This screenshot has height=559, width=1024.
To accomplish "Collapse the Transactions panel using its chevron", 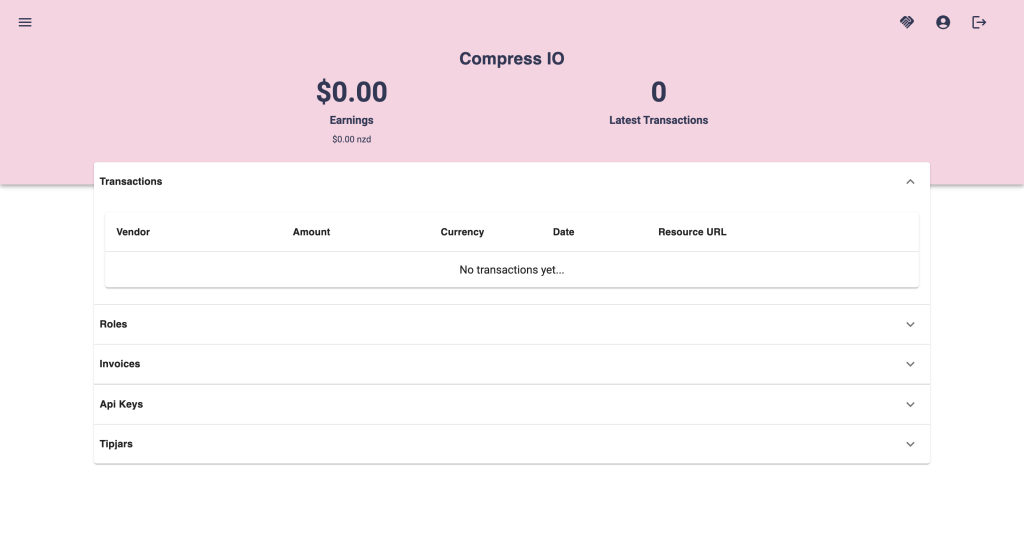I will (x=910, y=182).
